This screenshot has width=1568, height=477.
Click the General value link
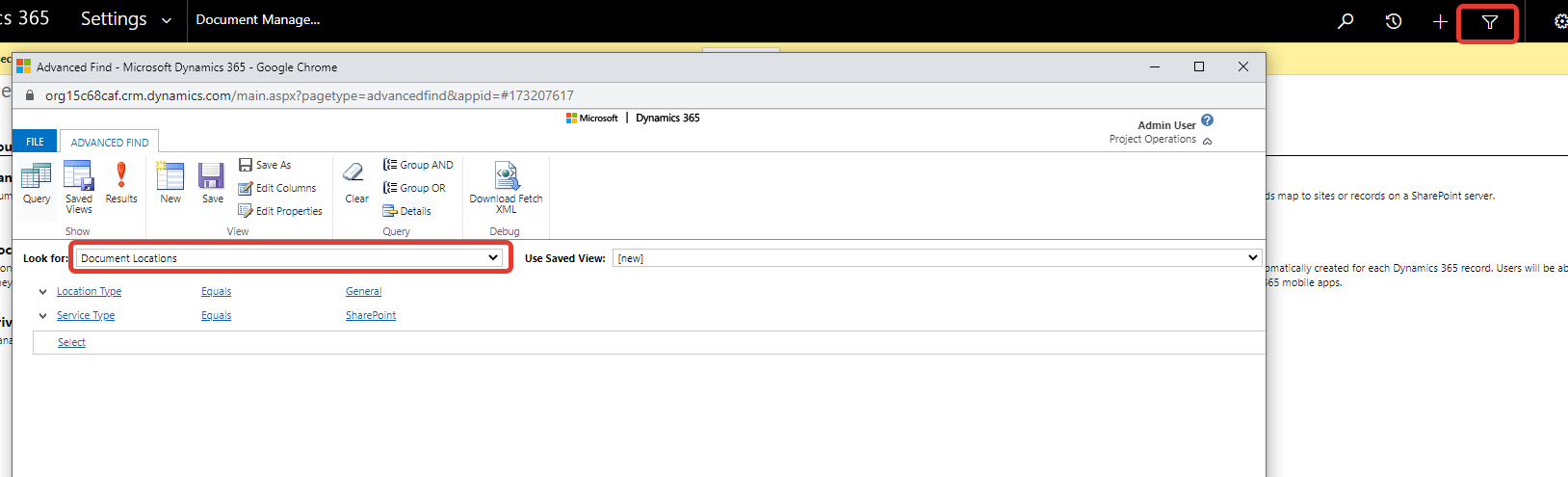[363, 291]
